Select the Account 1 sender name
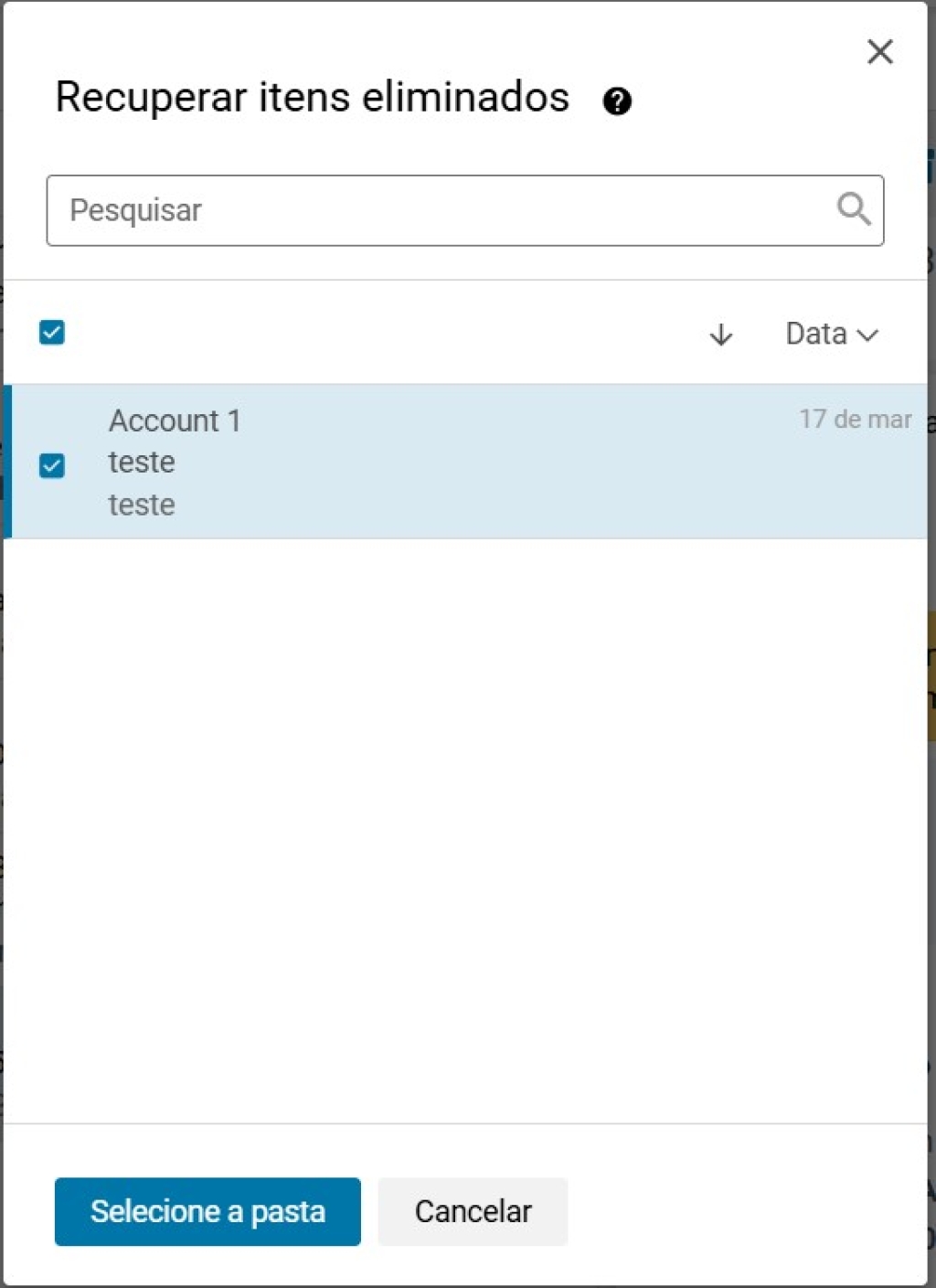The height and width of the screenshot is (1288, 936). click(x=175, y=420)
